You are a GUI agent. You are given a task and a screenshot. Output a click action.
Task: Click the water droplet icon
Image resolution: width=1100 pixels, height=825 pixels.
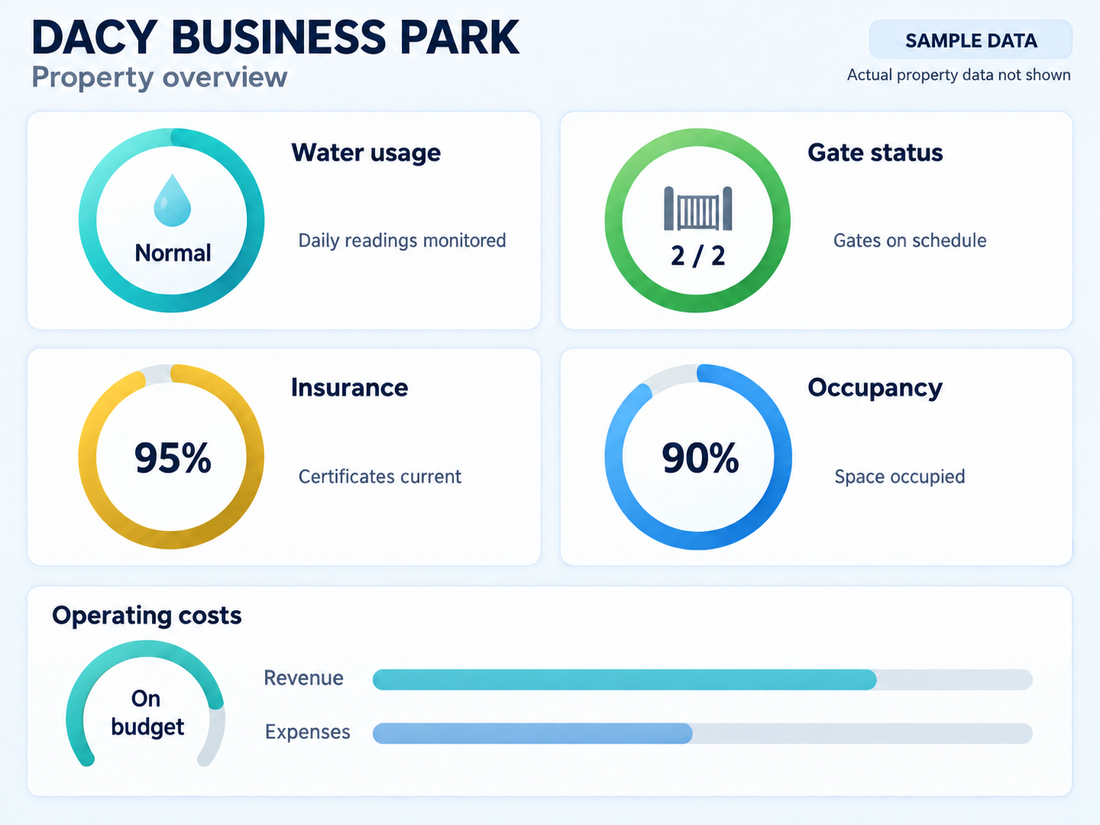(172, 201)
